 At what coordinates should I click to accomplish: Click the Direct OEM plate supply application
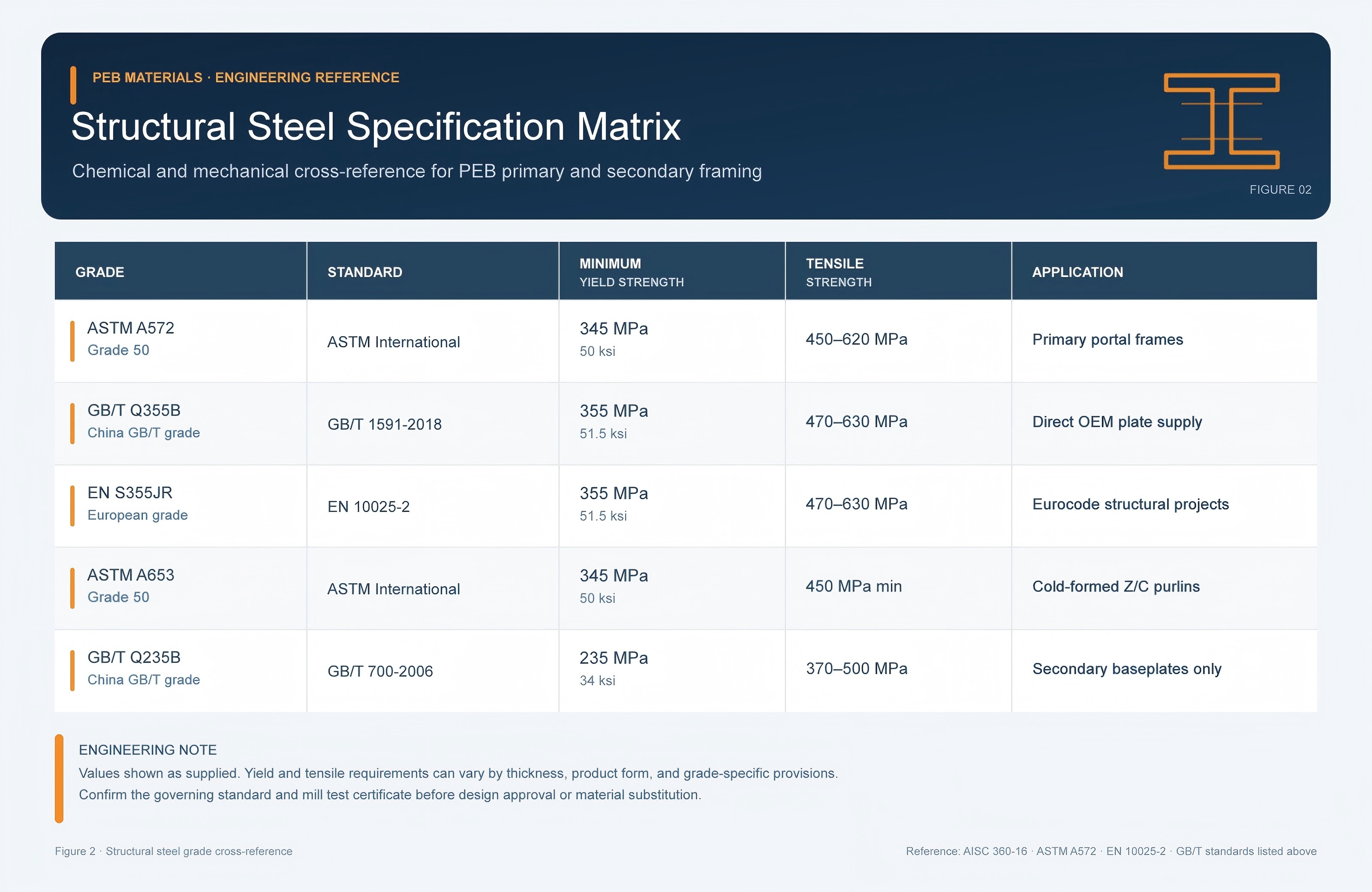1117,422
